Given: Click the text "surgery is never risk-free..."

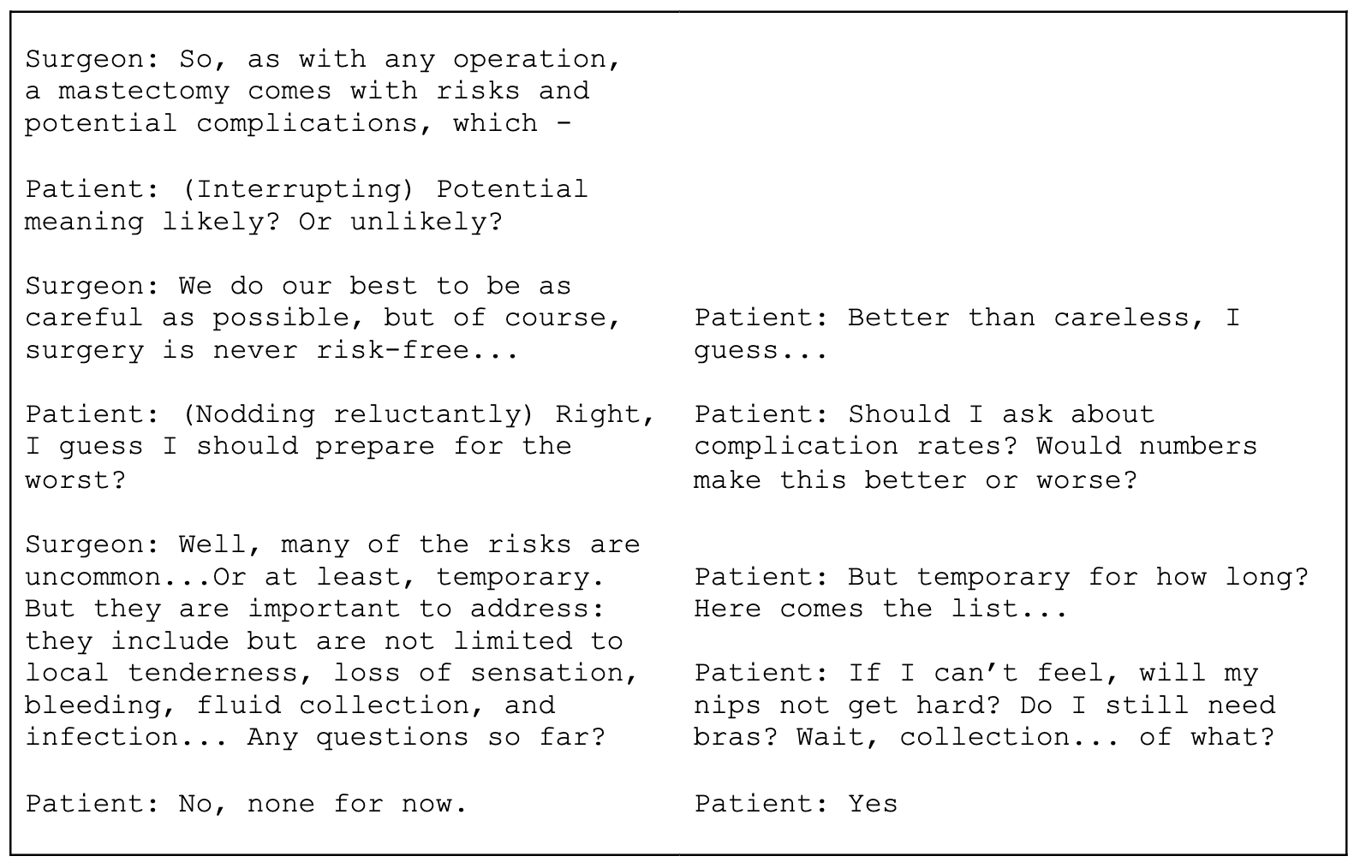Looking at the screenshot, I should pos(272,350).
